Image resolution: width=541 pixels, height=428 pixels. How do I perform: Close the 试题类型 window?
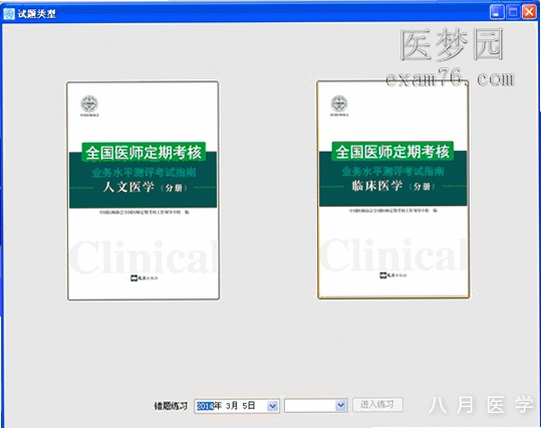[529, 12]
